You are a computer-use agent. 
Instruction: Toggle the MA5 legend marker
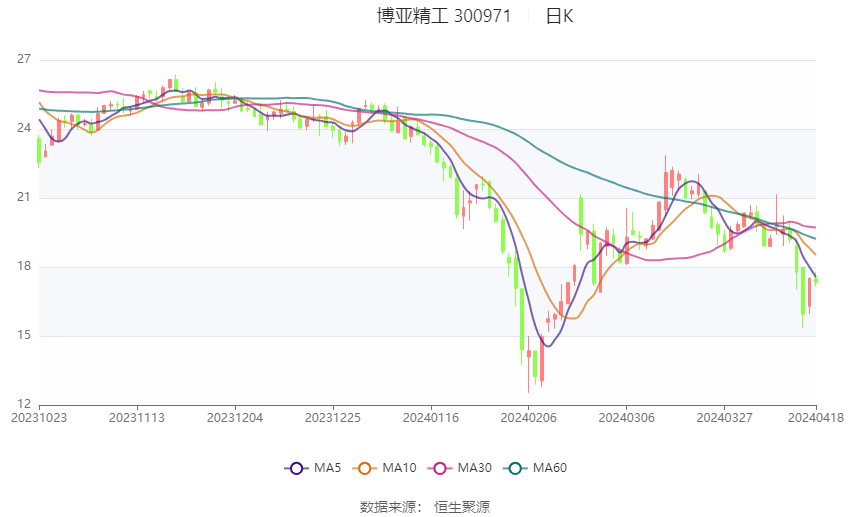[x=297, y=468]
